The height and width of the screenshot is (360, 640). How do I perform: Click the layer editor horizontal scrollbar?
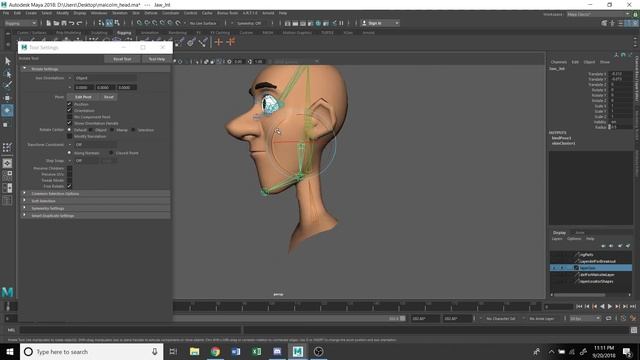[580, 295]
